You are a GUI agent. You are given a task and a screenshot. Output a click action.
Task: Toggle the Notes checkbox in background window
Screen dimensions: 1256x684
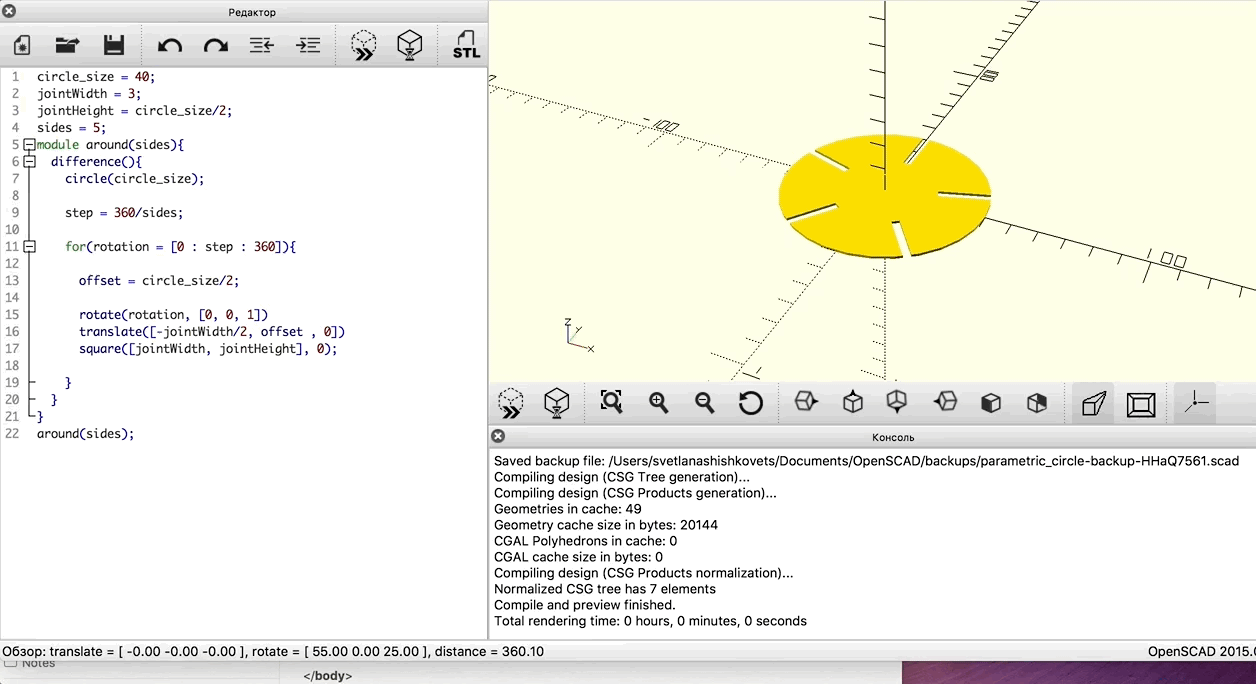click(x=11, y=663)
